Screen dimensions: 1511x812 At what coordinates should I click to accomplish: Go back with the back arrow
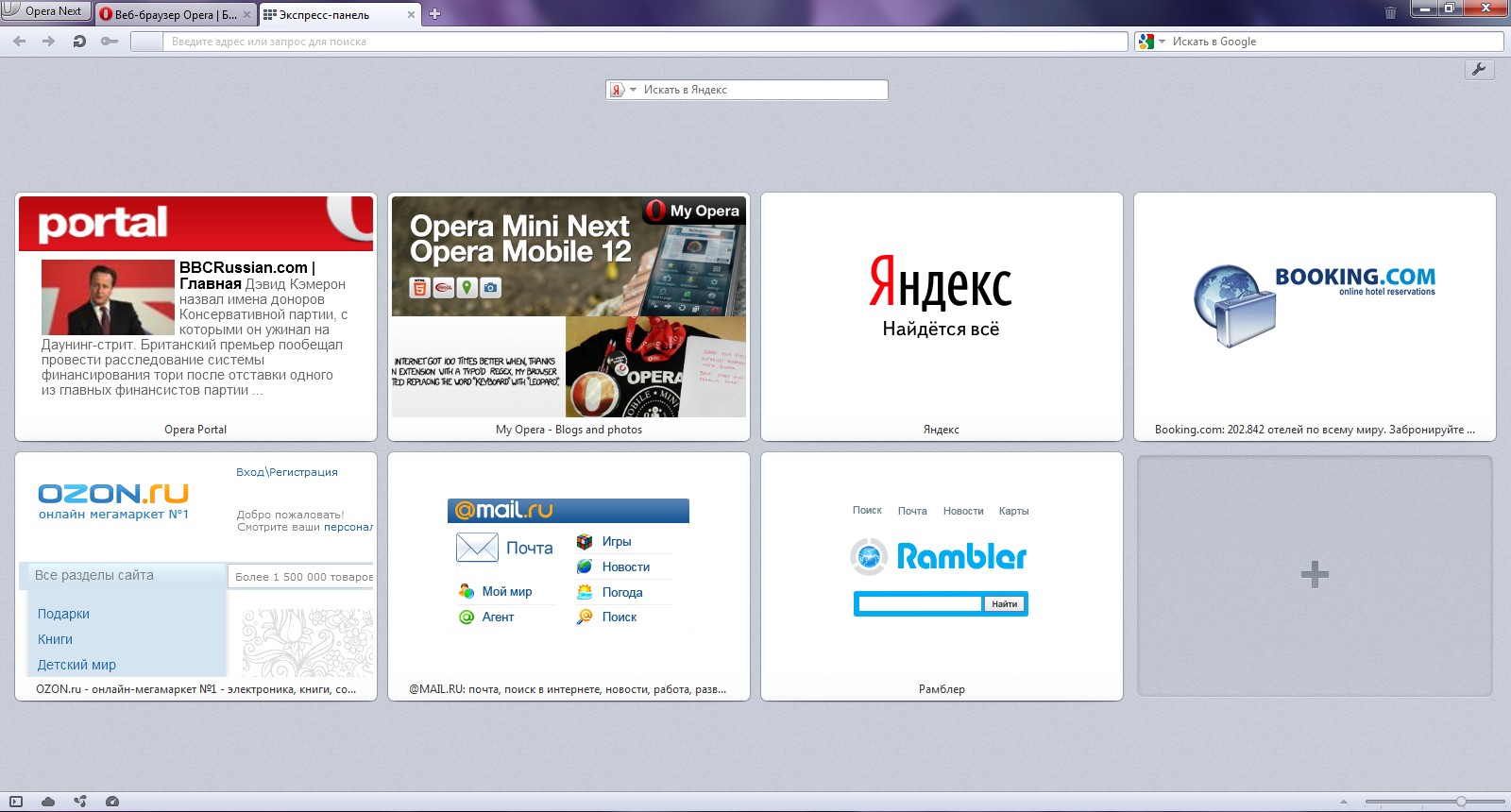click(20, 42)
